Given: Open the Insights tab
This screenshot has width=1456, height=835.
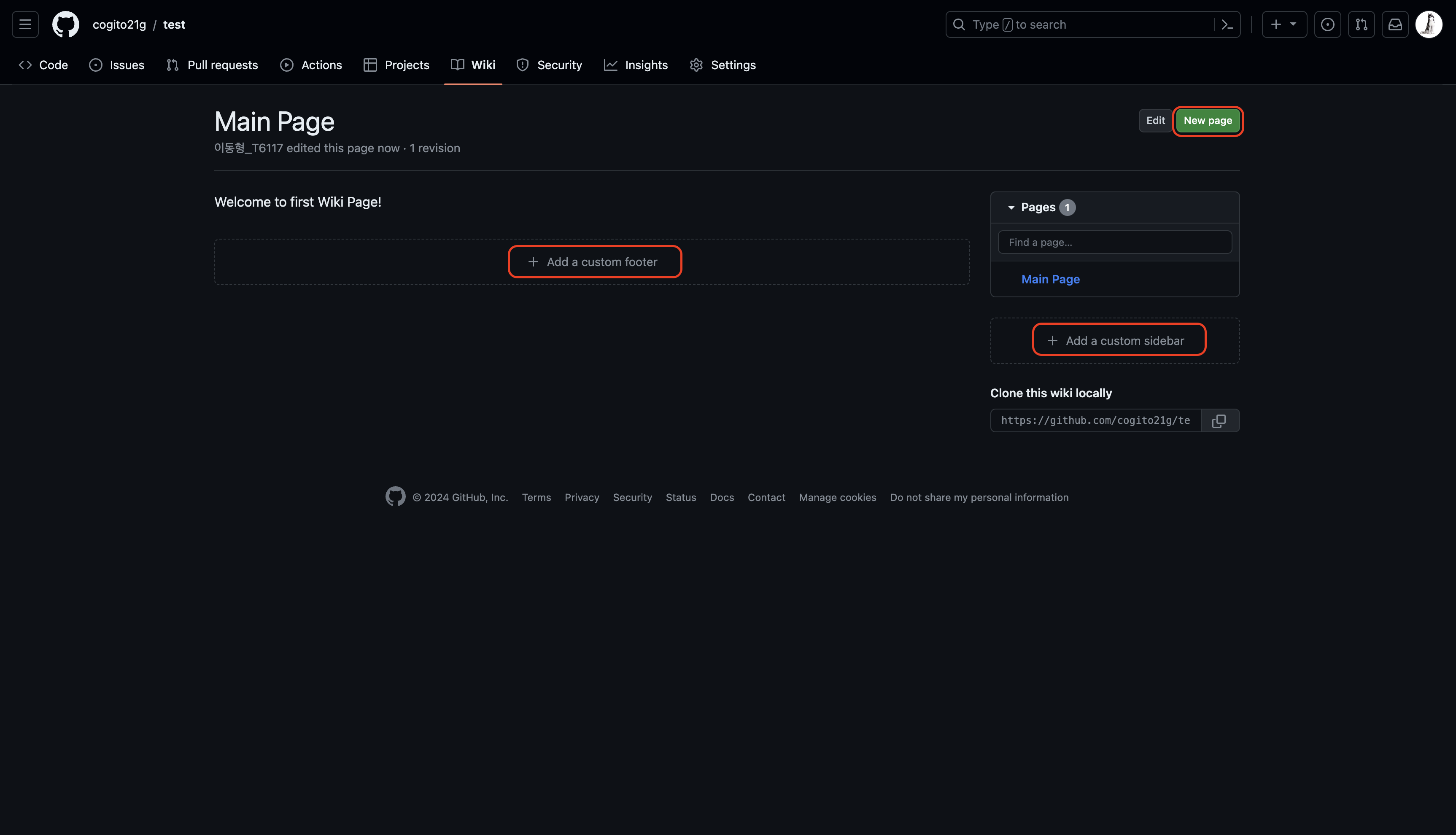Looking at the screenshot, I should (x=635, y=65).
